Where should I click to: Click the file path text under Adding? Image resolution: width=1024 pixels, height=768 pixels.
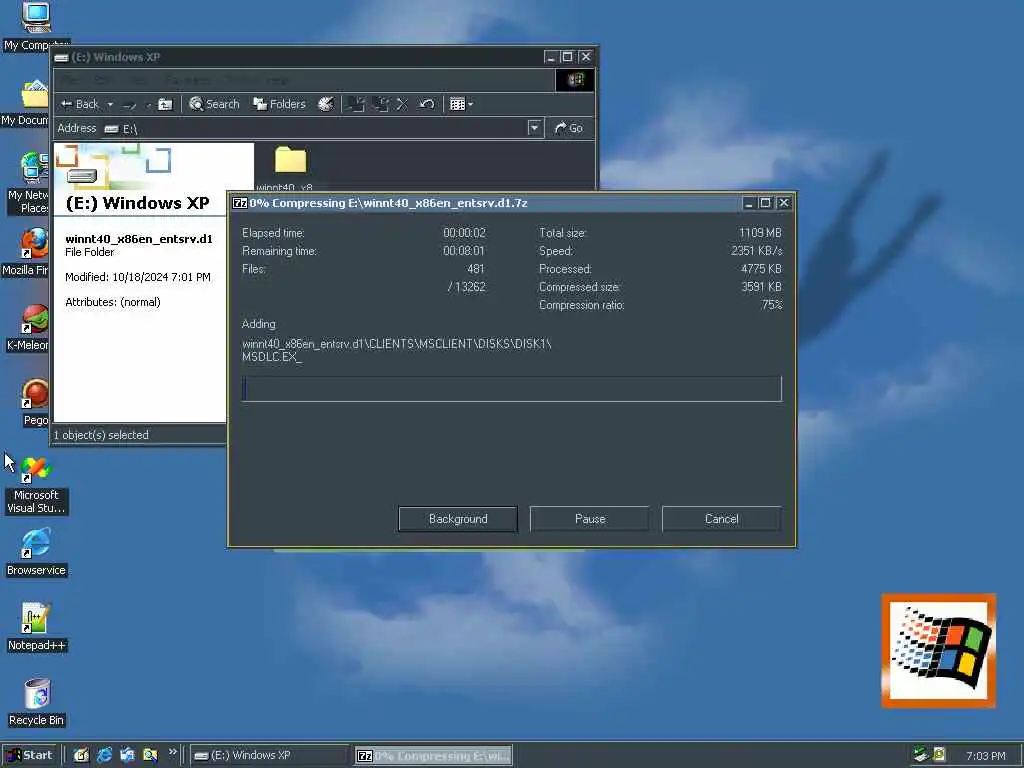point(396,350)
